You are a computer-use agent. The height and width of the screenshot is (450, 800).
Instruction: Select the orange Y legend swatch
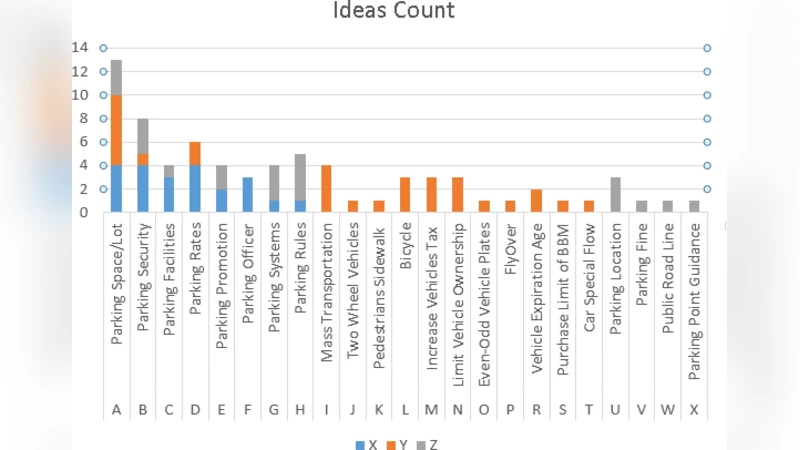(391, 443)
